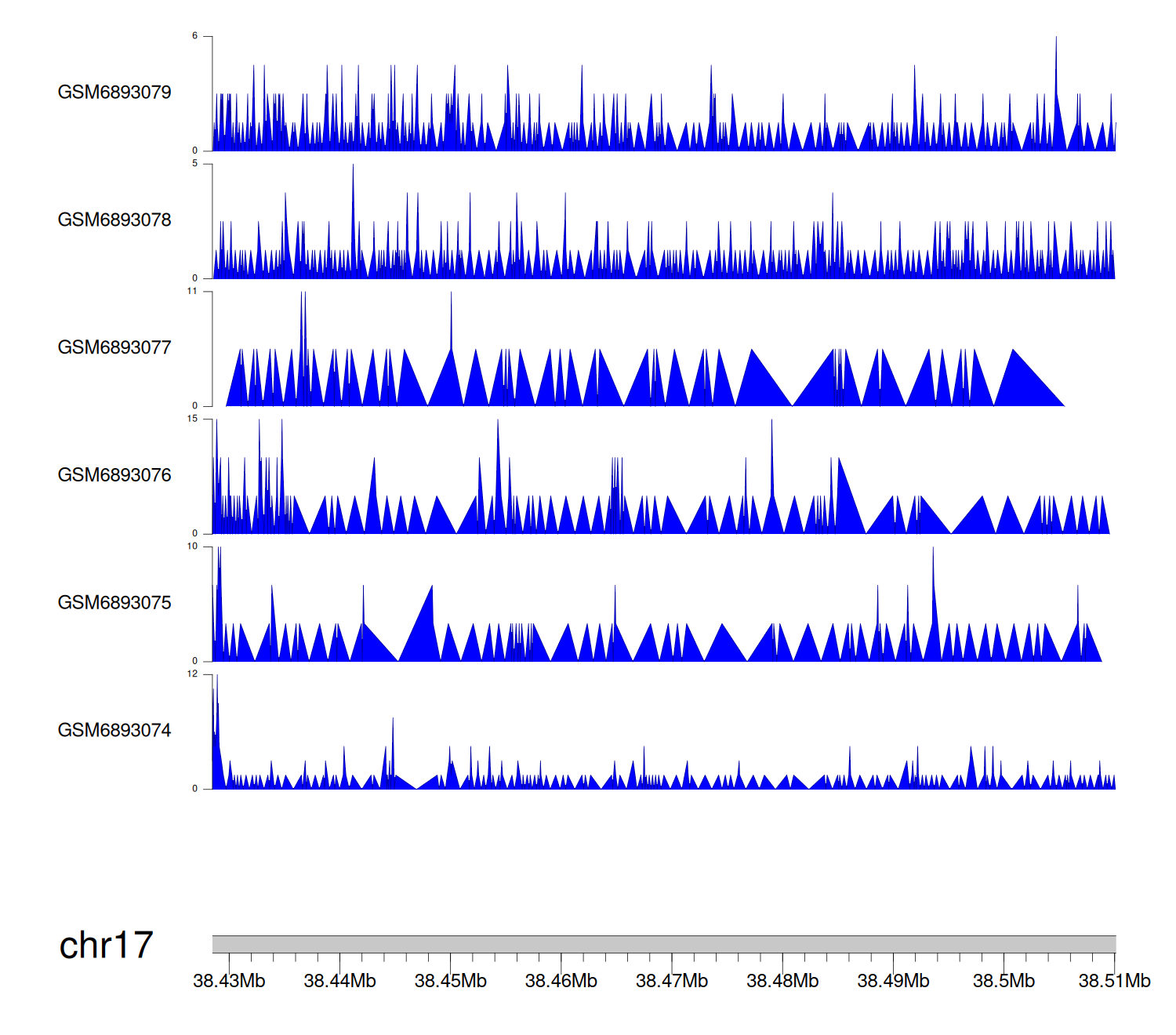Select the 38.46Mb coordinate label
The image size is (1176, 1035).
coord(561,982)
